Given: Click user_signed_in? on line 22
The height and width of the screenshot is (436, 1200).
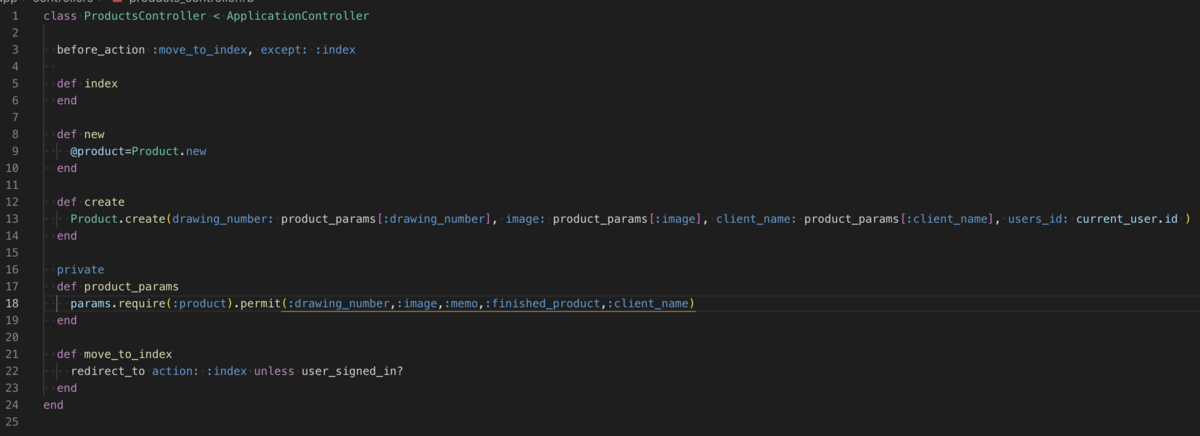Looking at the screenshot, I should tap(352, 371).
